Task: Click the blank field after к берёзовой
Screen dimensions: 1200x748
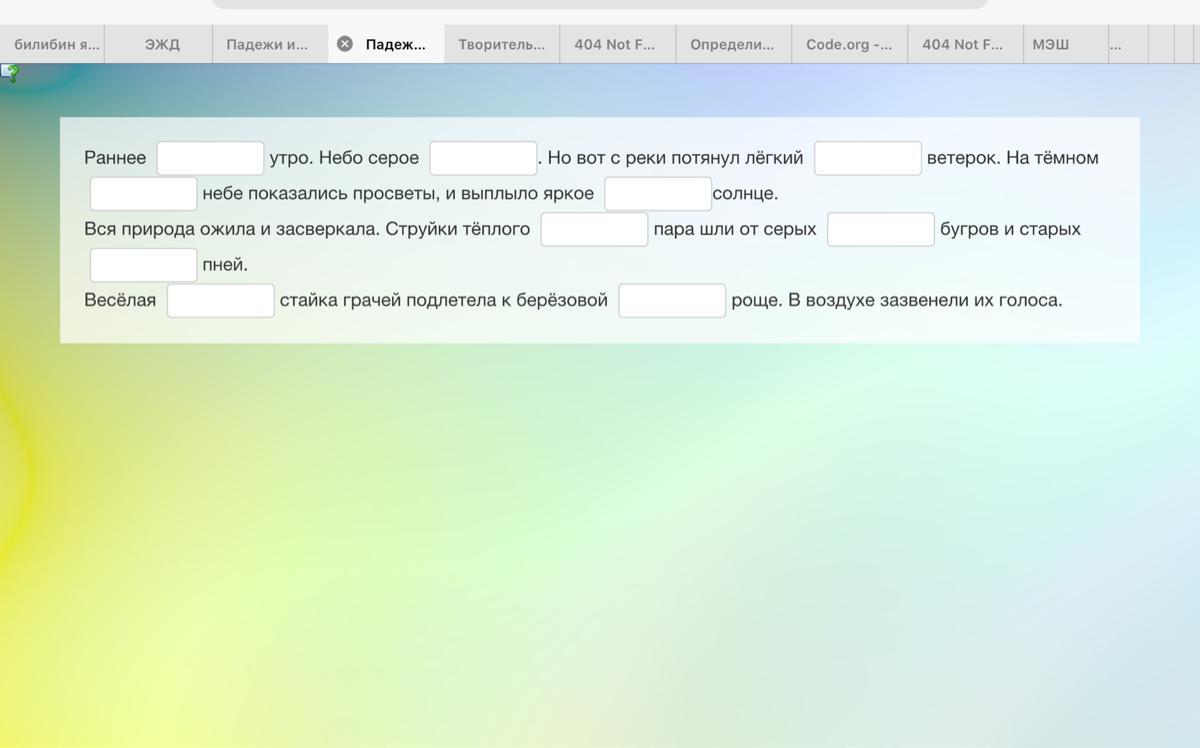Action: coord(672,300)
